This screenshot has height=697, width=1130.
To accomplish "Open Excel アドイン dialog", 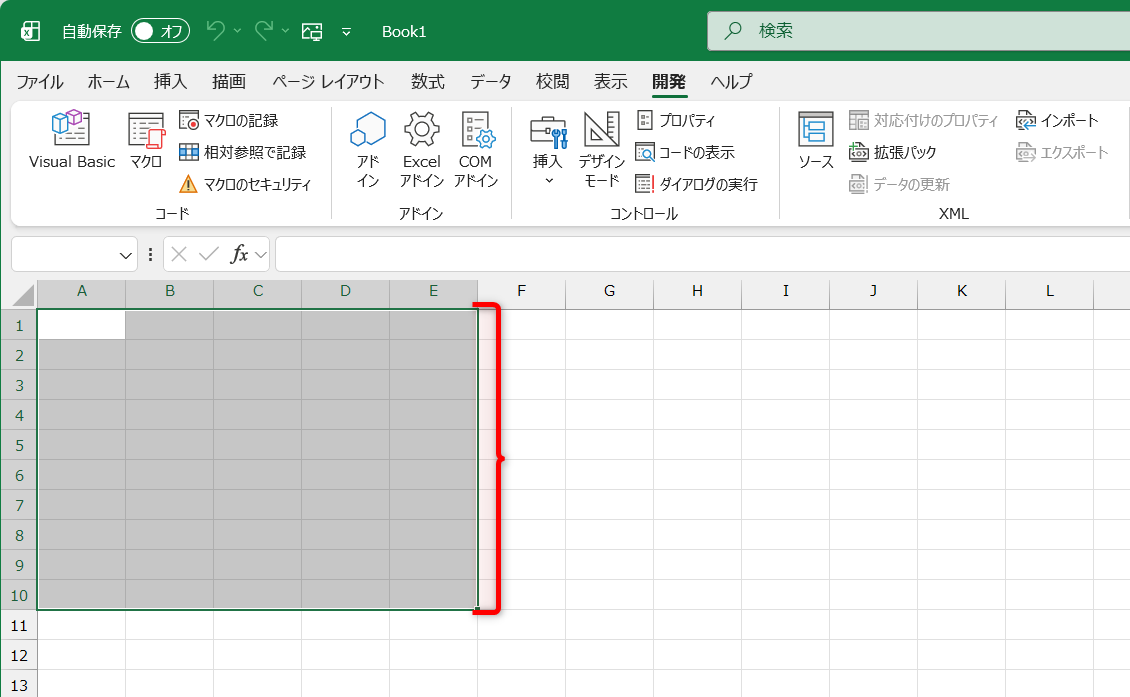I will click(422, 150).
